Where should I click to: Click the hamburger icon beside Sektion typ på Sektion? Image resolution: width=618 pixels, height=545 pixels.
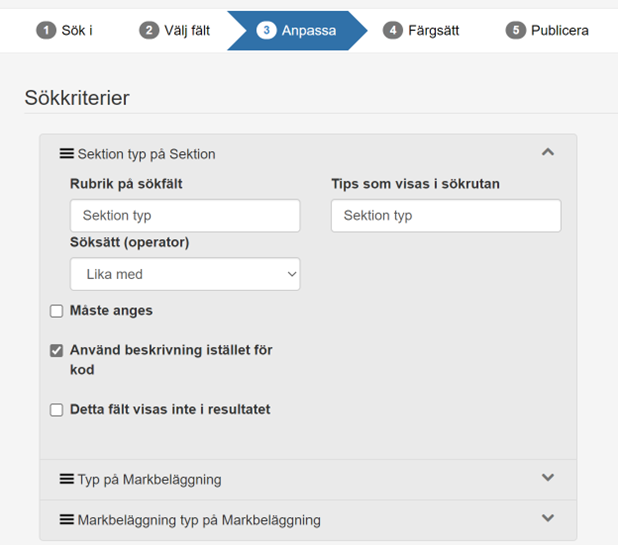[67, 154]
